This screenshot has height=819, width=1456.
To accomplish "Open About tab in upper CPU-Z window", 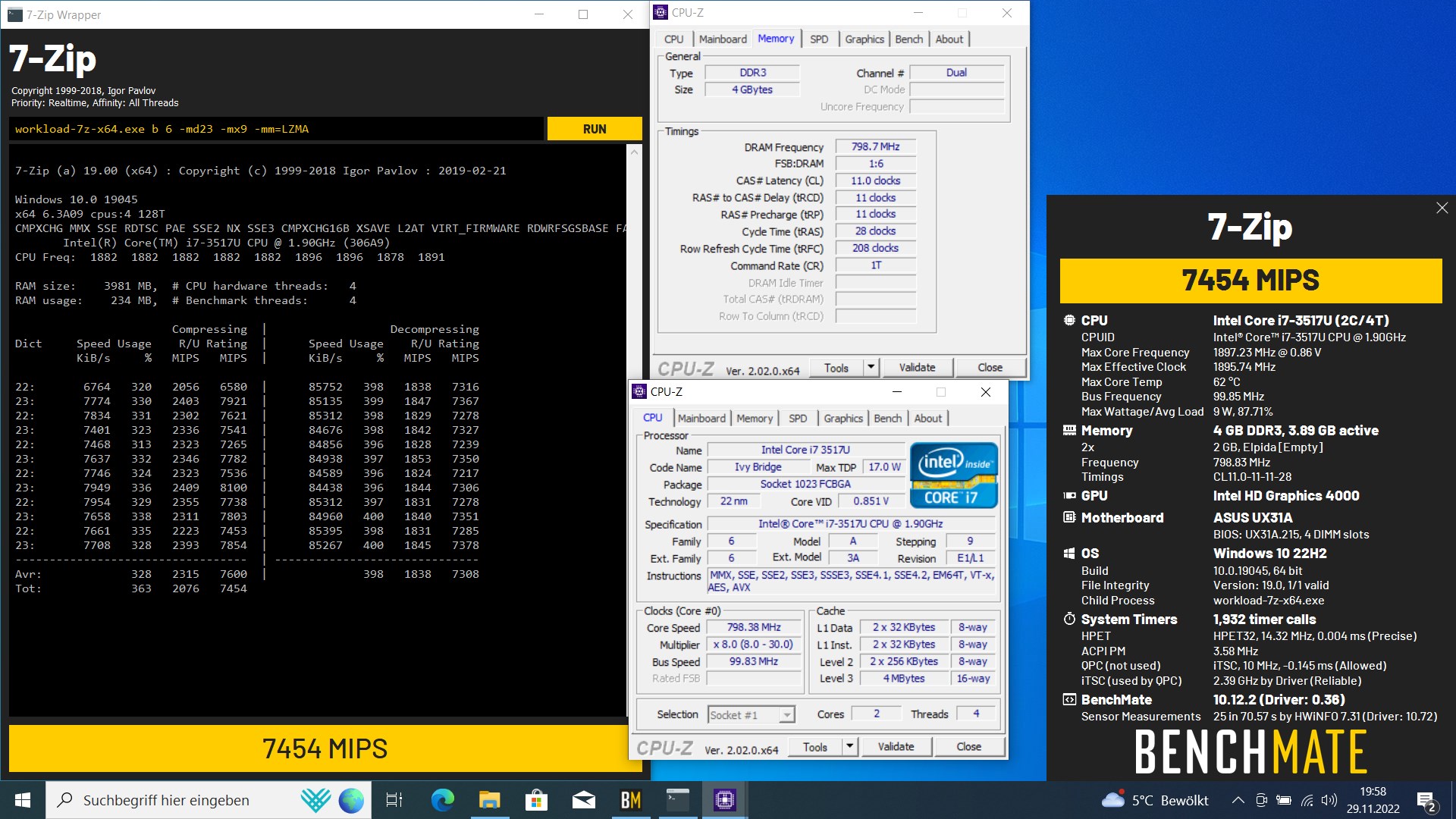I will 949,39.
